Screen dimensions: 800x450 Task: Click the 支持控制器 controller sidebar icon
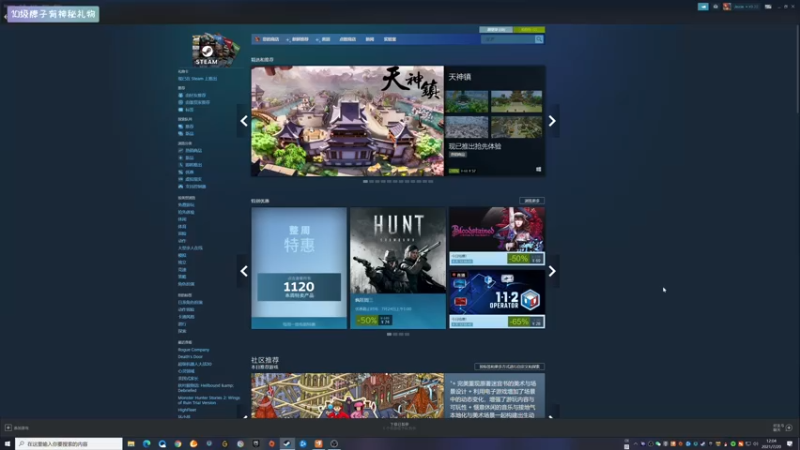pos(181,186)
